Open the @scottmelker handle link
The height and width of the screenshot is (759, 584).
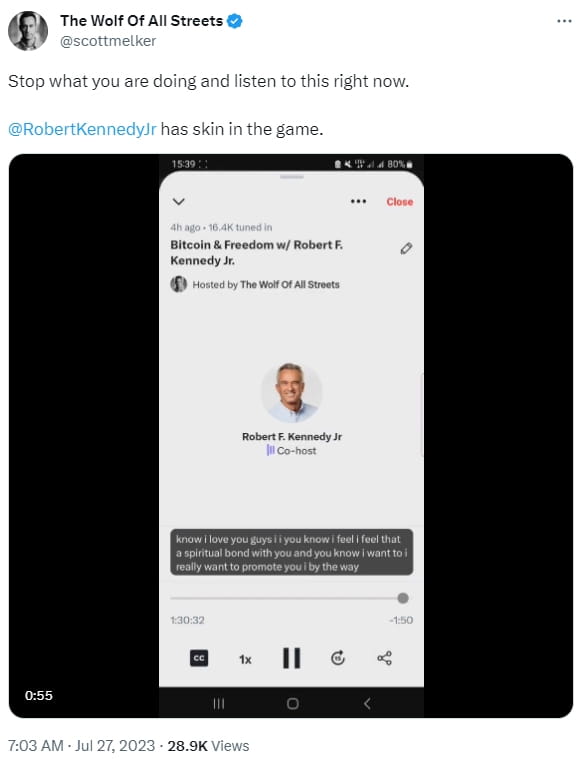click(108, 41)
